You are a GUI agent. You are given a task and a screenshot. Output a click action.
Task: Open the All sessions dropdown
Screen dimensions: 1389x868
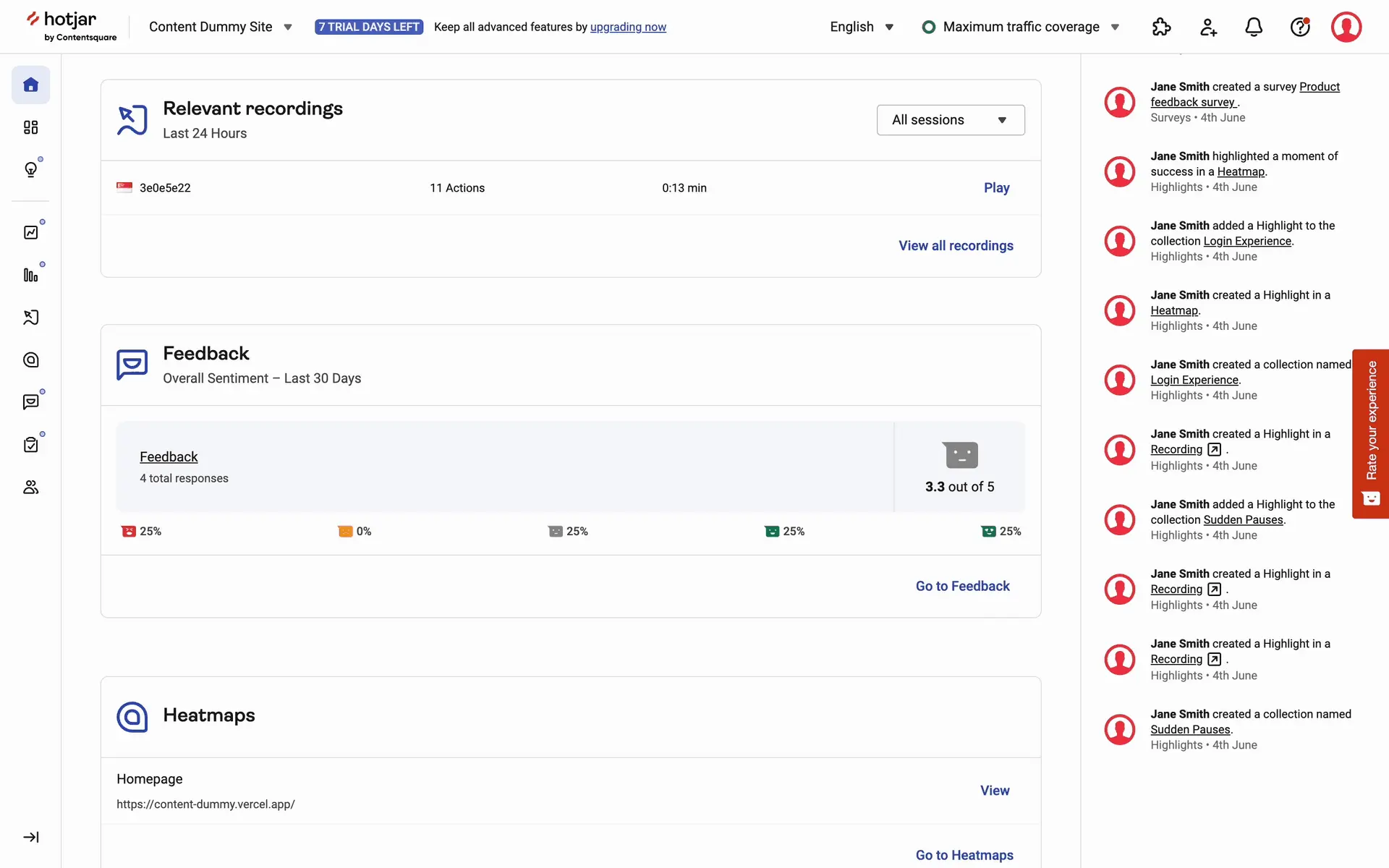click(950, 120)
